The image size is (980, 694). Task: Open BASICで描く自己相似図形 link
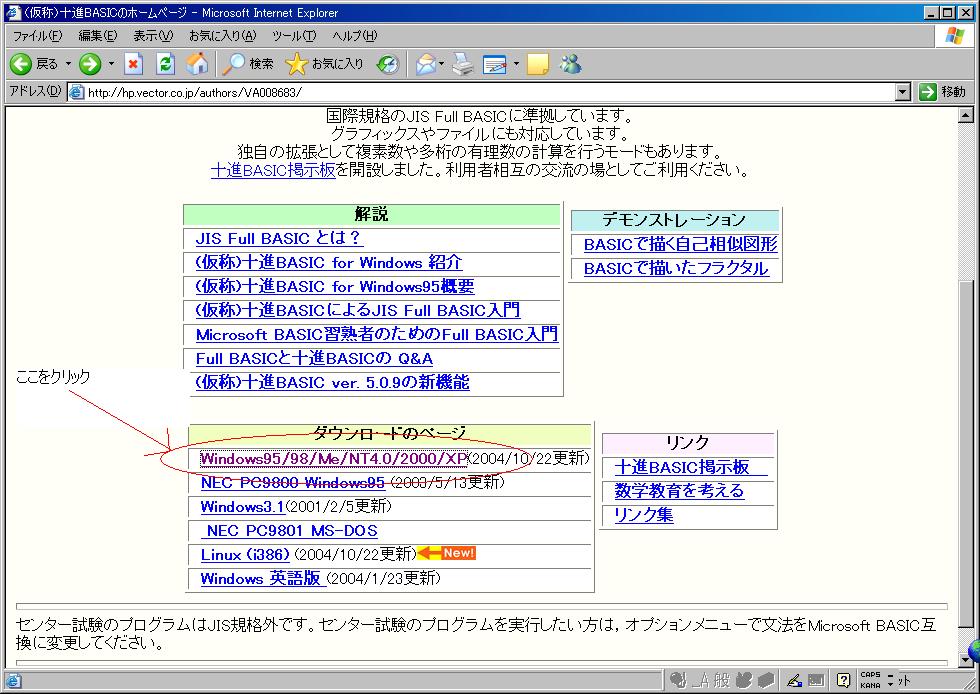pos(681,244)
